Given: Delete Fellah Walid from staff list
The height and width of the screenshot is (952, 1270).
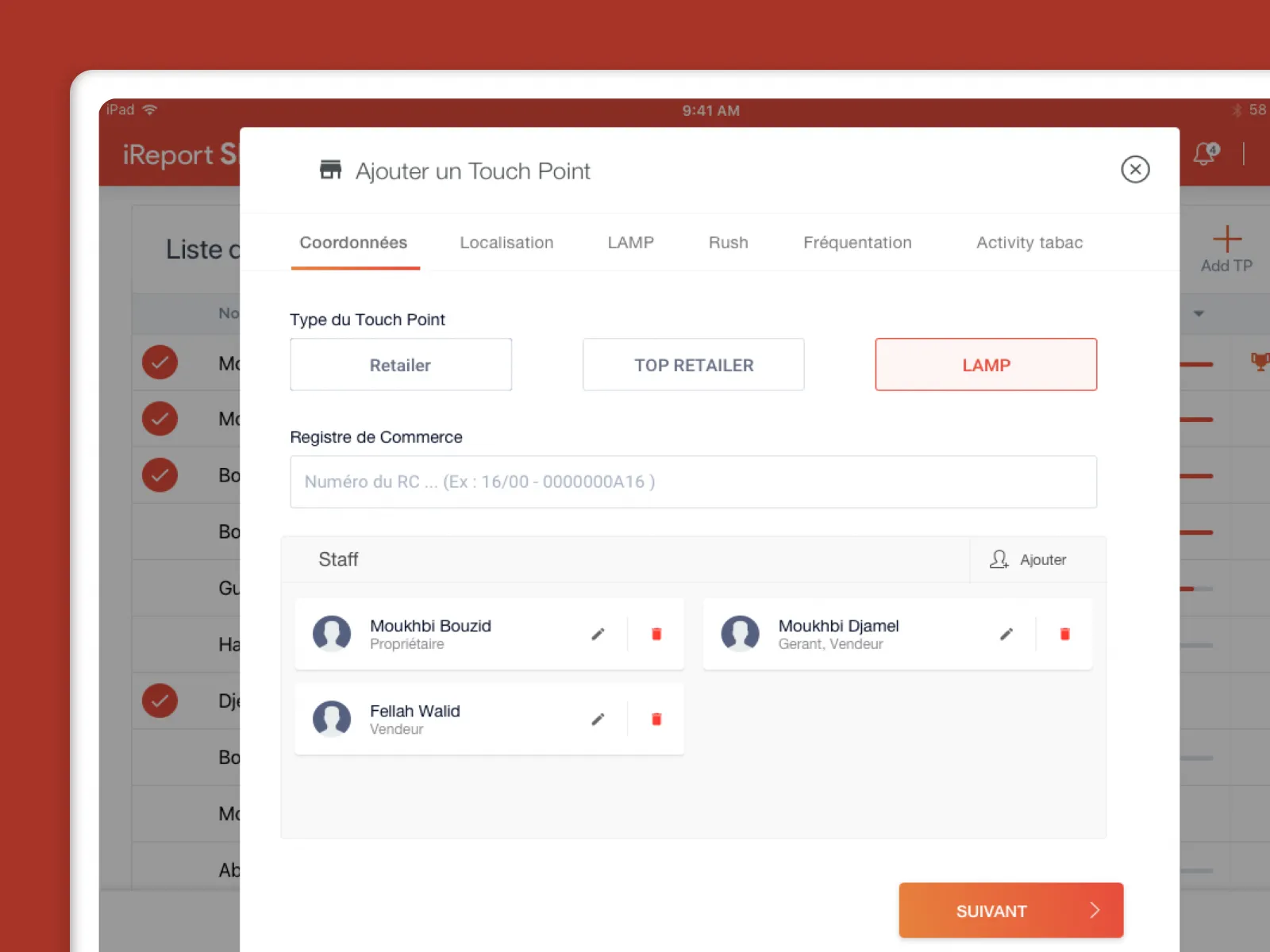Looking at the screenshot, I should [656, 719].
